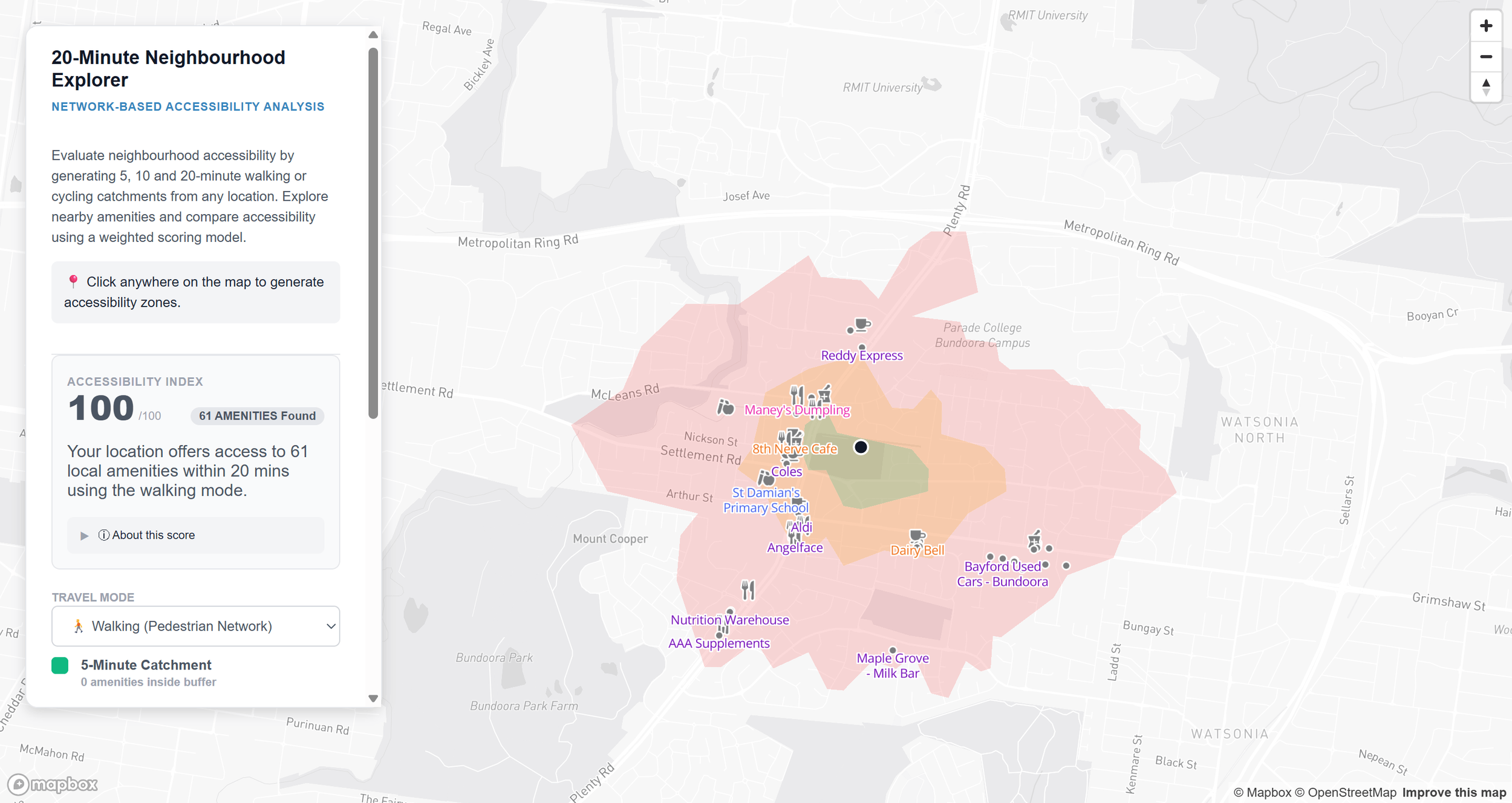Click the sidebar scroll up arrow

373,35
